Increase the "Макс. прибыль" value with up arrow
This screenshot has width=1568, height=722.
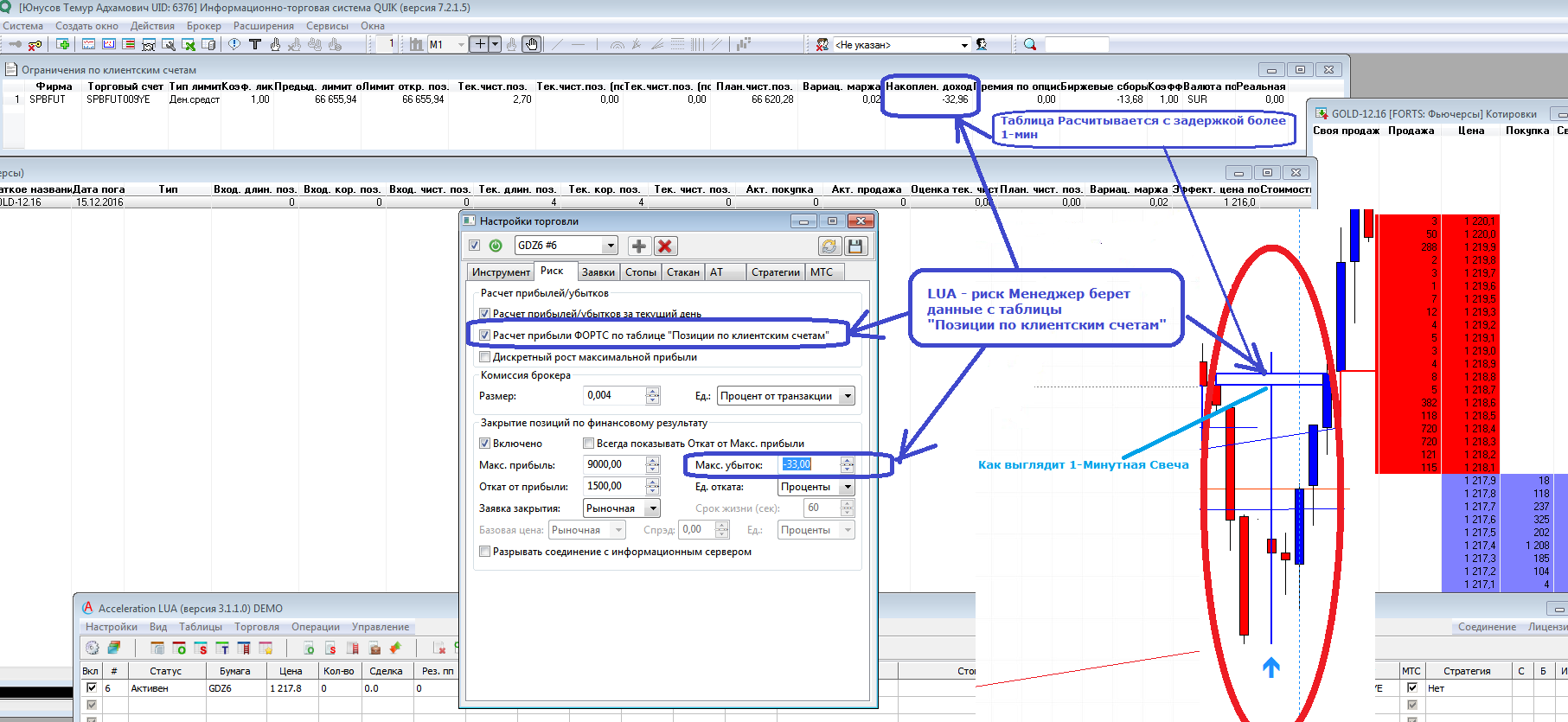[x=653, y=461]
